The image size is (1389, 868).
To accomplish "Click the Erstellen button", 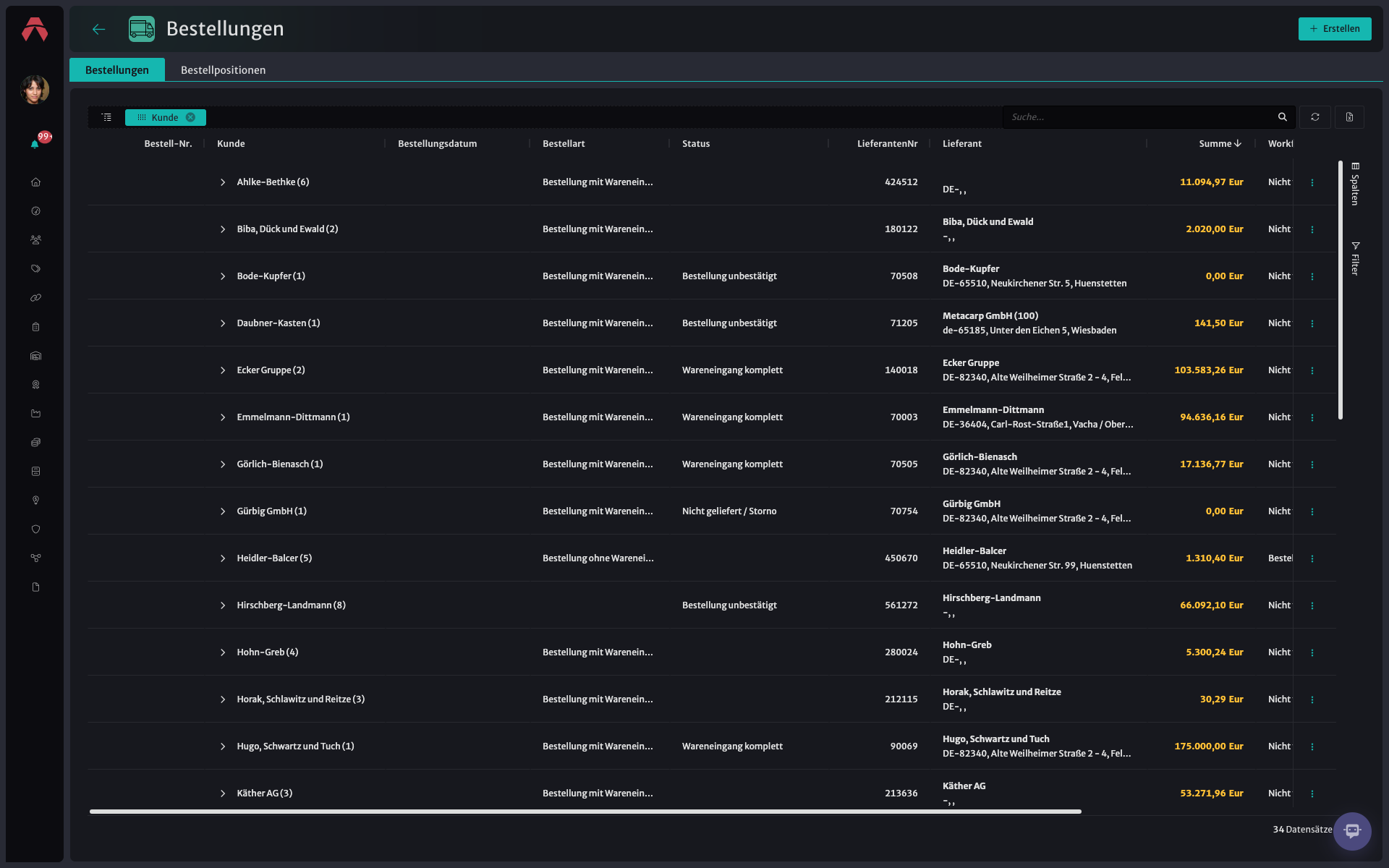I will 1335,29.
